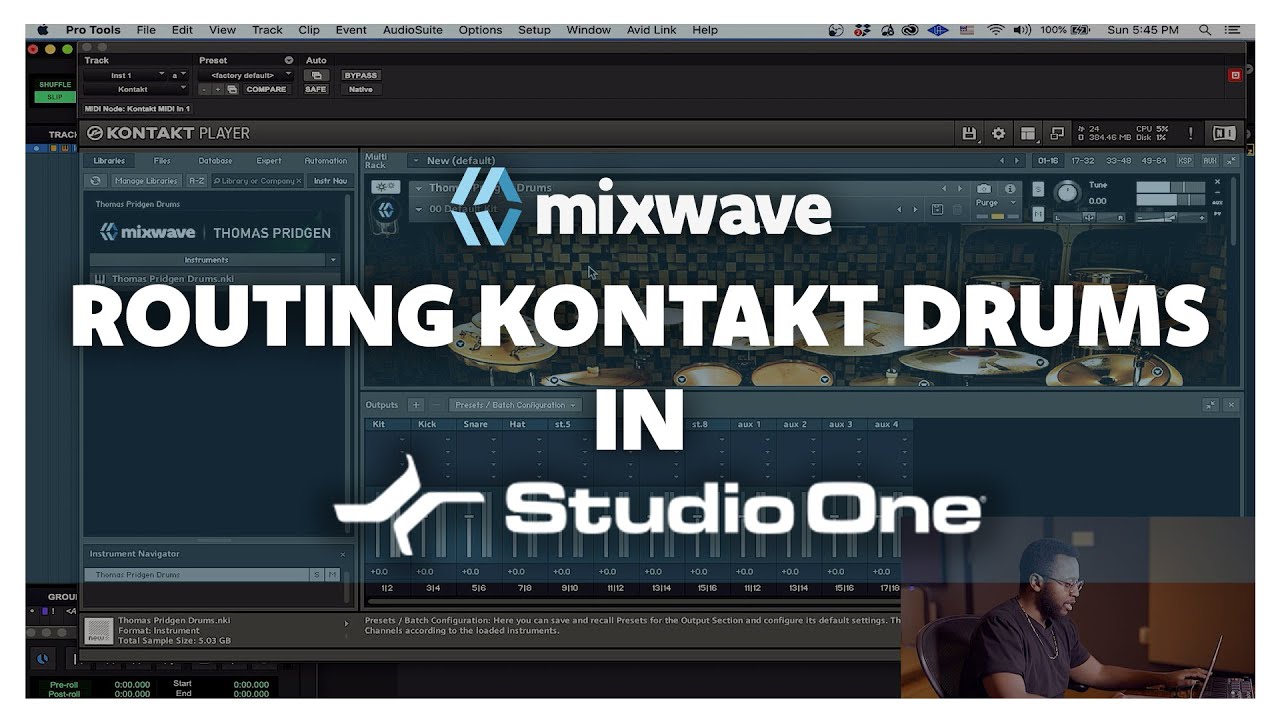Open the Purge dropdown menu
Screen dimensions: 1280x720
997,203
